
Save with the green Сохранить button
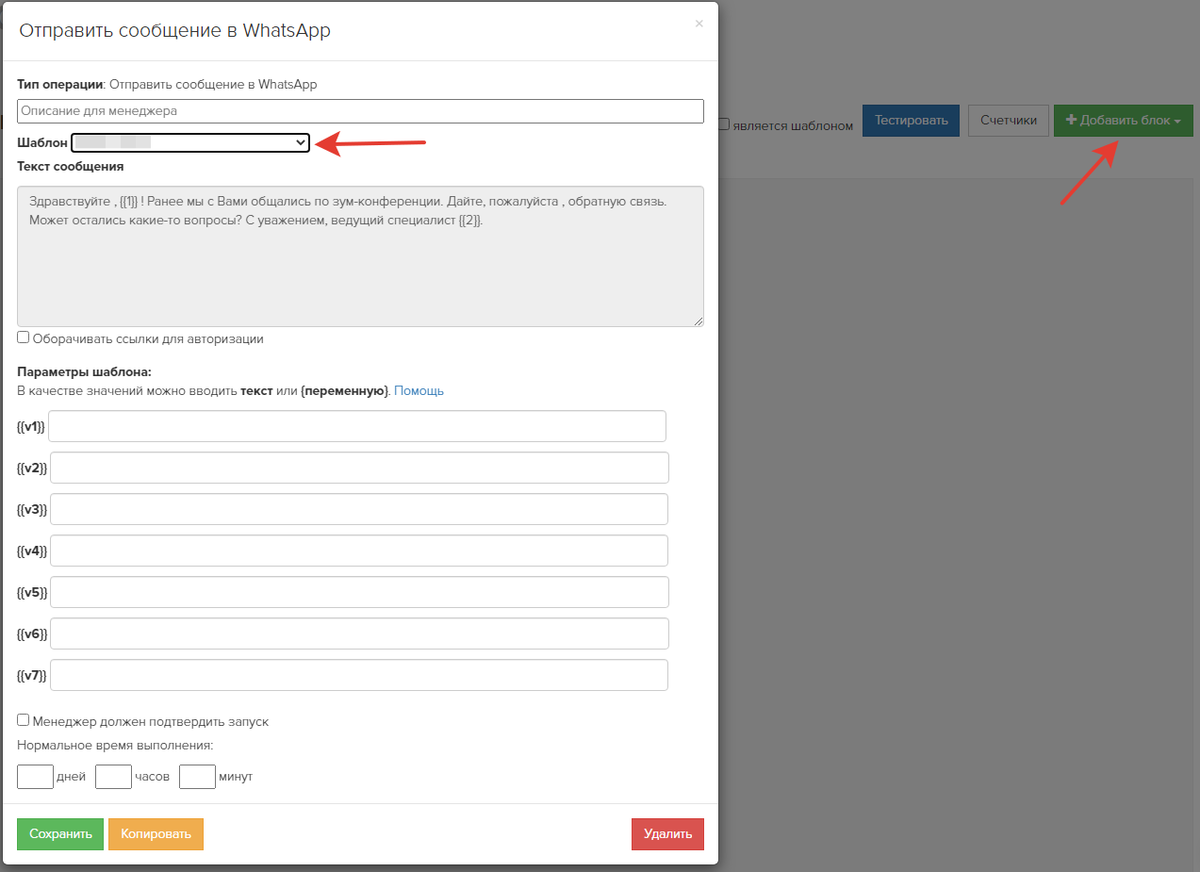point(60,834)
